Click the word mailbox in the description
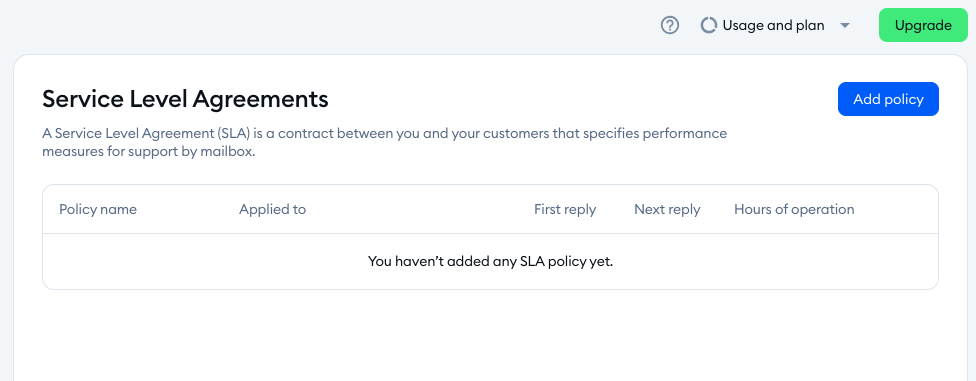976x381 pixels. coord(228,152)
